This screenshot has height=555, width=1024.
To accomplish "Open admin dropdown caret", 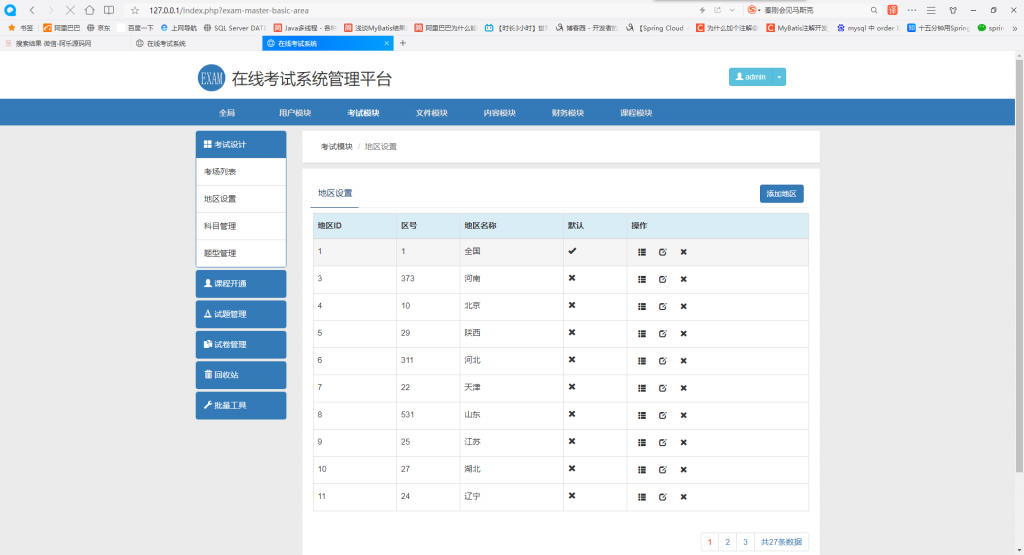I will [x=779, y=77].
